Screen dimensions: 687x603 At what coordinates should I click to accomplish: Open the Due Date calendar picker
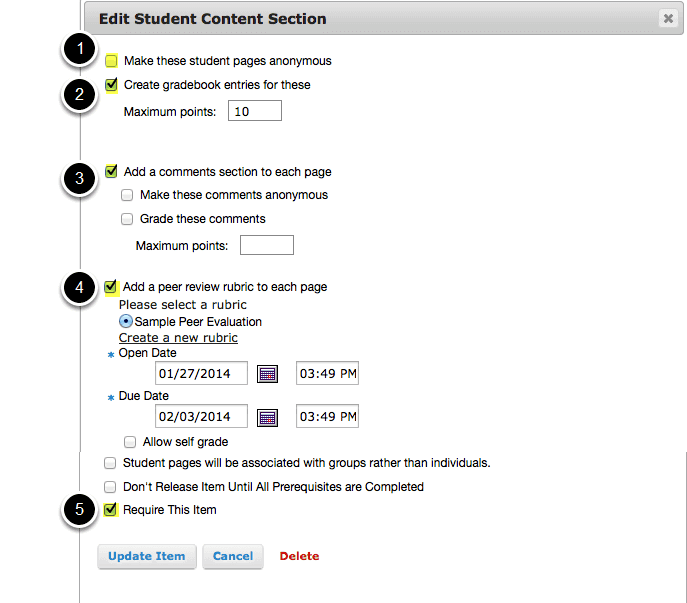[x=267, y=417]
